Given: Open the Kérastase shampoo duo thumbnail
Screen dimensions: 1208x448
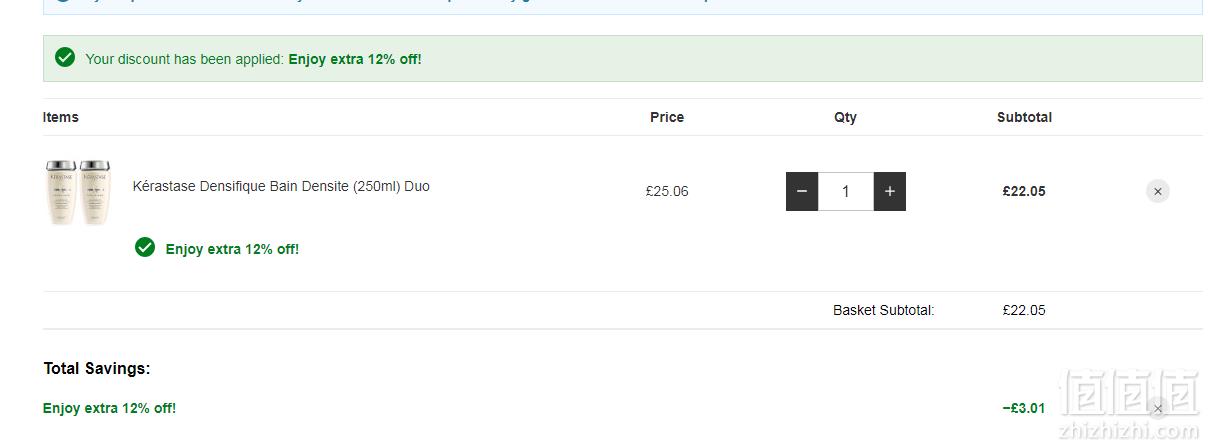Looking at the screenshot, I should click(x=78, y=192).
